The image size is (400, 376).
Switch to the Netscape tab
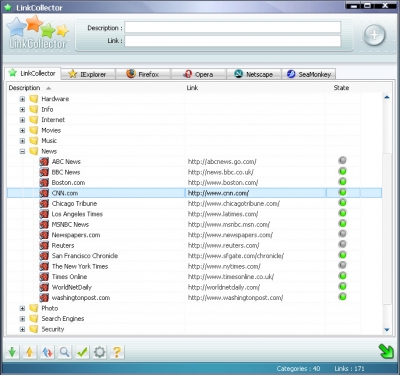click(x=254, y=74)
